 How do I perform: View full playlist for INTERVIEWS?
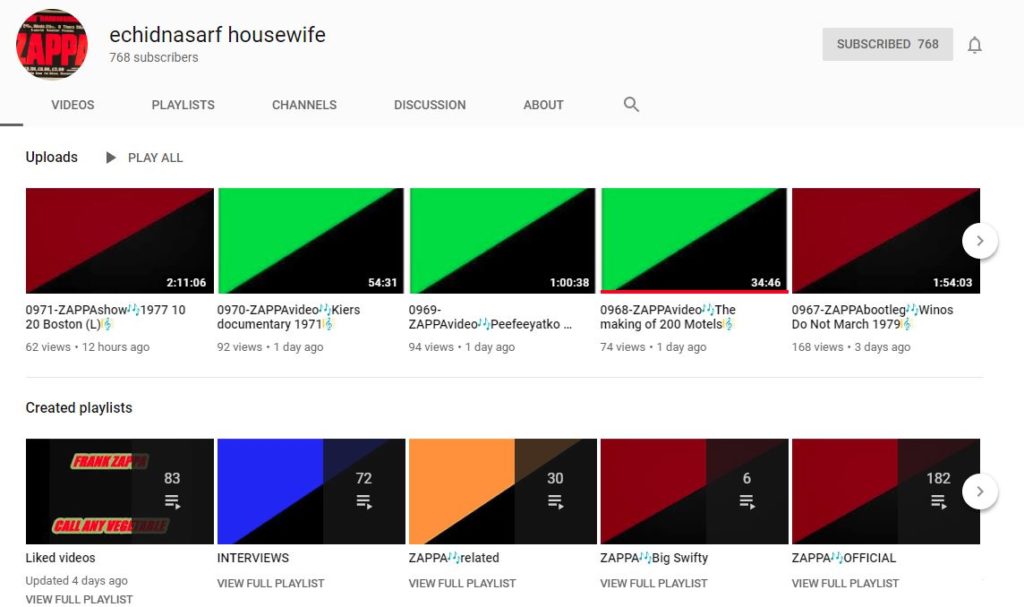(x=270, y=583)
